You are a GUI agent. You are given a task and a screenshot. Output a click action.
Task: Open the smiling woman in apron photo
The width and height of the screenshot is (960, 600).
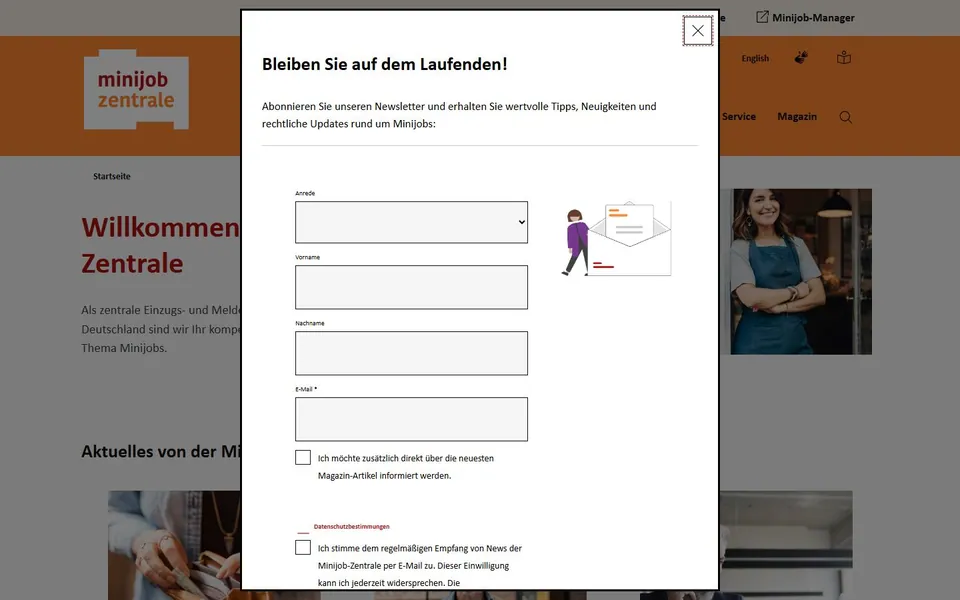pos(796,271)
